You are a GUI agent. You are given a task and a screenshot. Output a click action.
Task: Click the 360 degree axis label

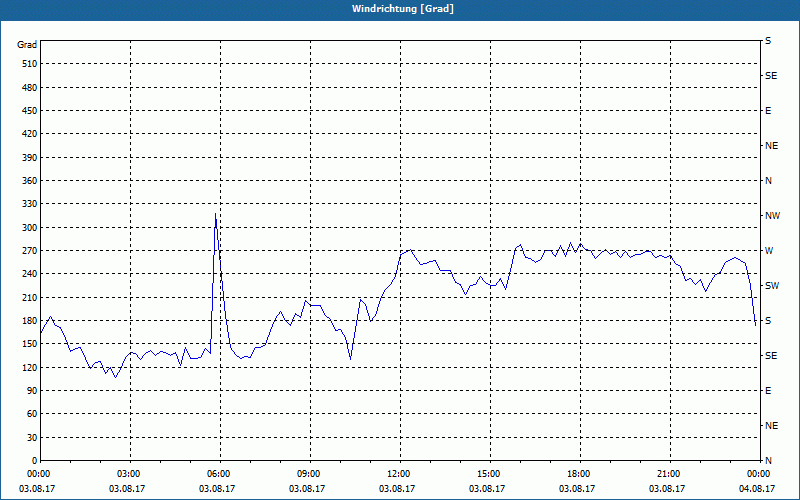[x=29, y=181]
